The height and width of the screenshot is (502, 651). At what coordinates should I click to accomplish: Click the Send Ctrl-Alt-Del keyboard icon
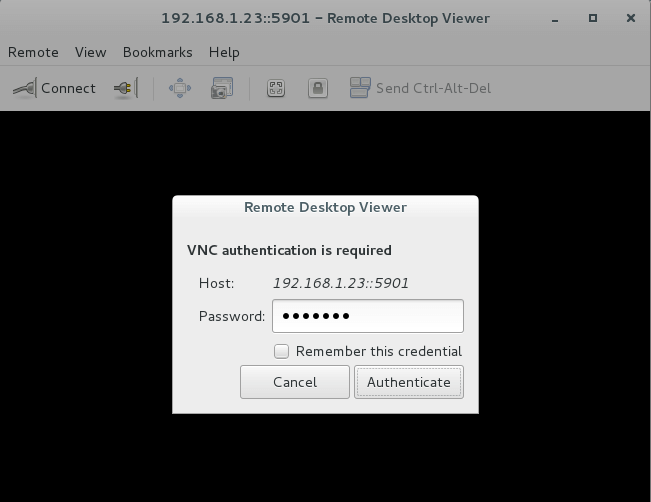point(360,88)
